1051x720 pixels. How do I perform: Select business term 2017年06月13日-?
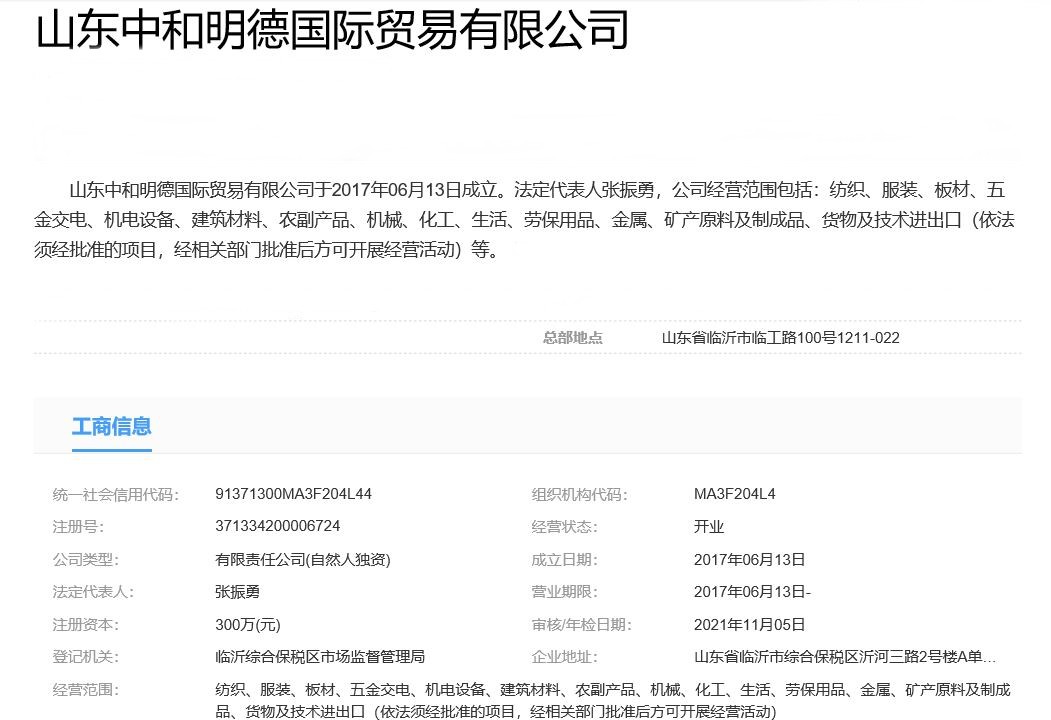click(752, 592)
